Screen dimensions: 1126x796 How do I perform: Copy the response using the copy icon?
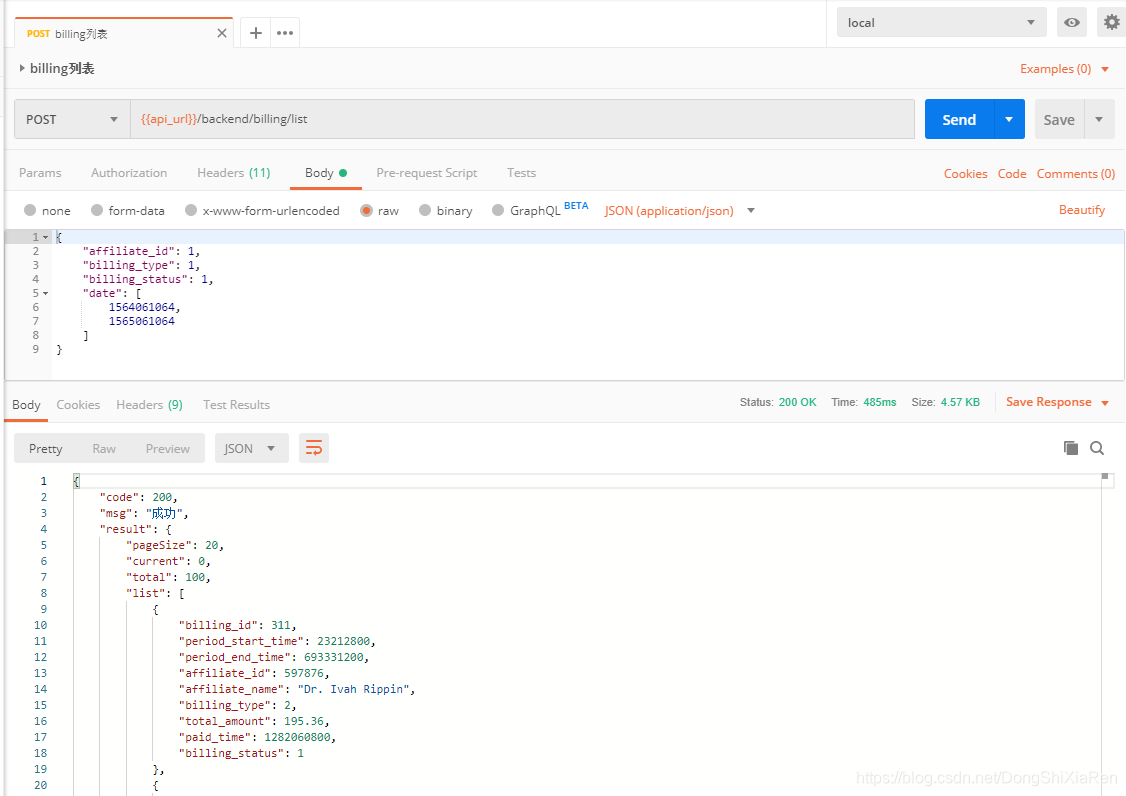tap(1073, 448)
